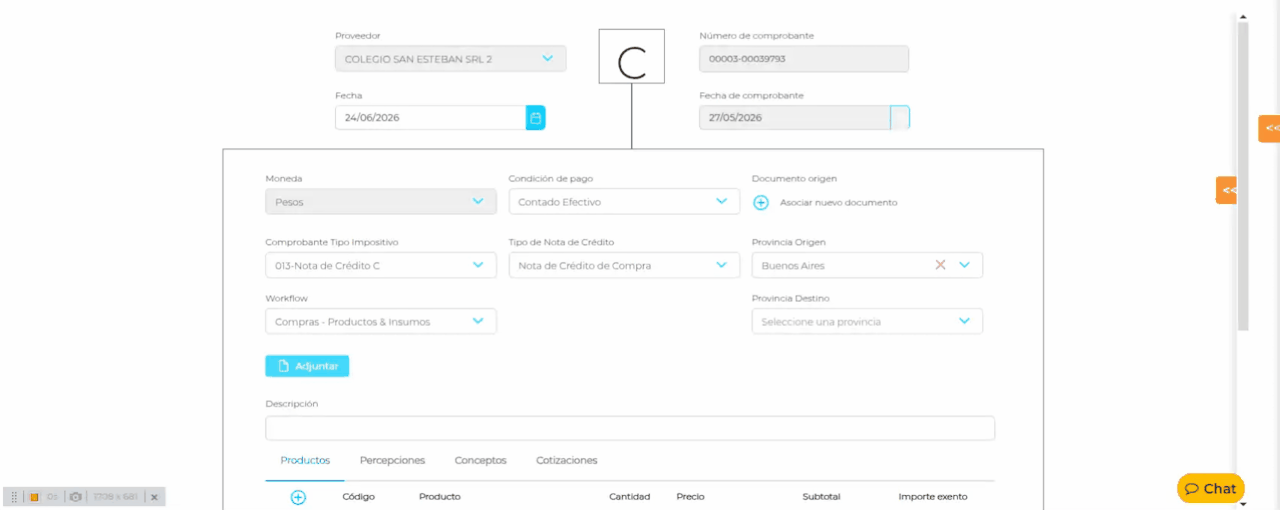Switch to the Conceptos tab
1280x510 pixels.
[x=480, y=460]
